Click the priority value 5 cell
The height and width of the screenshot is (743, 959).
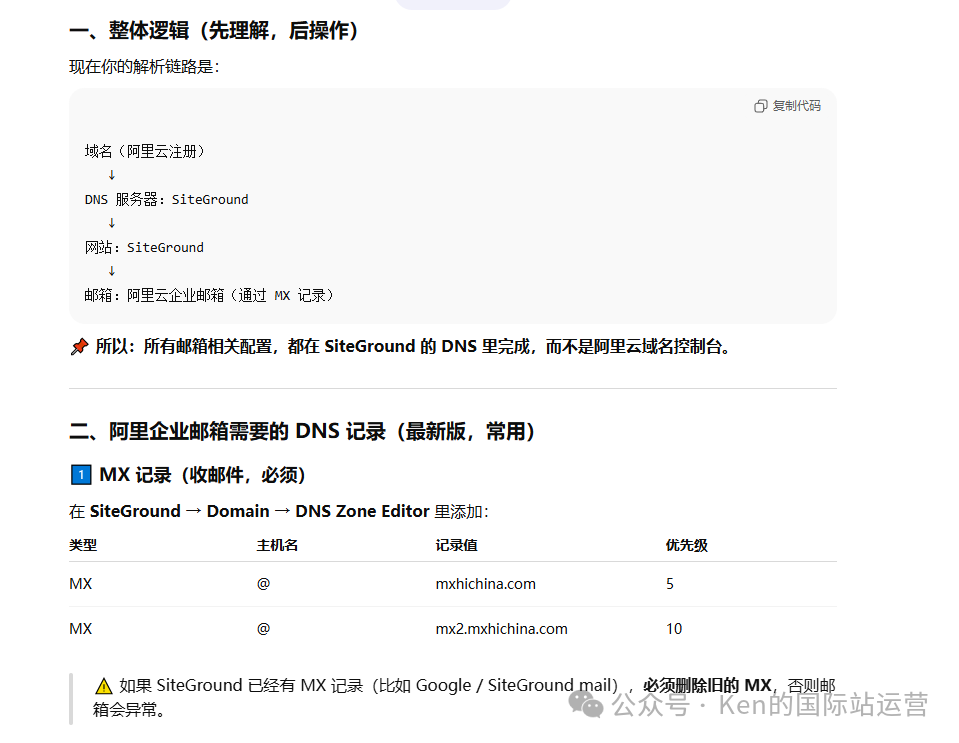[x=669, y=583]
